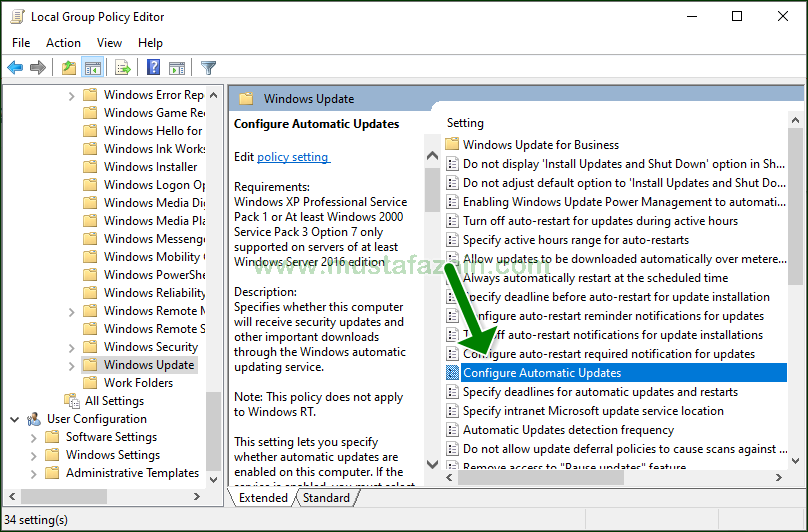
Task: Expand Software Settings under User Configuration
Action: click(x=33, y=438)
